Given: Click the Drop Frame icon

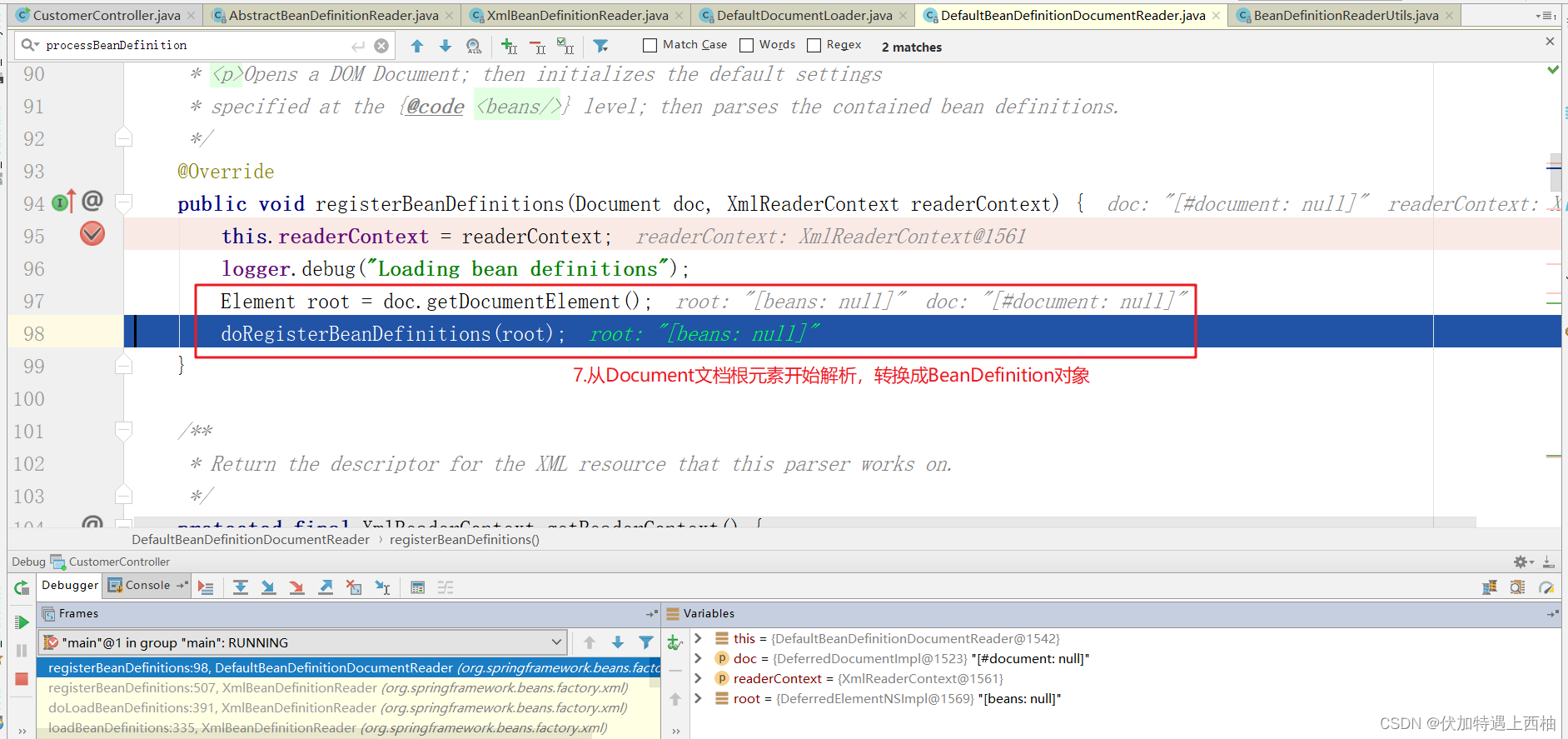Looking at the screenshot, I should 354,587.
